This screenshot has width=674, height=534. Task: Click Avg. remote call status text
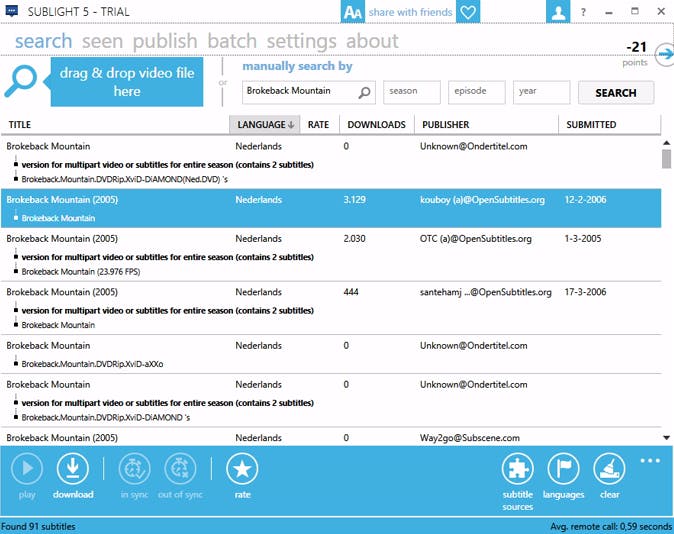611,526
